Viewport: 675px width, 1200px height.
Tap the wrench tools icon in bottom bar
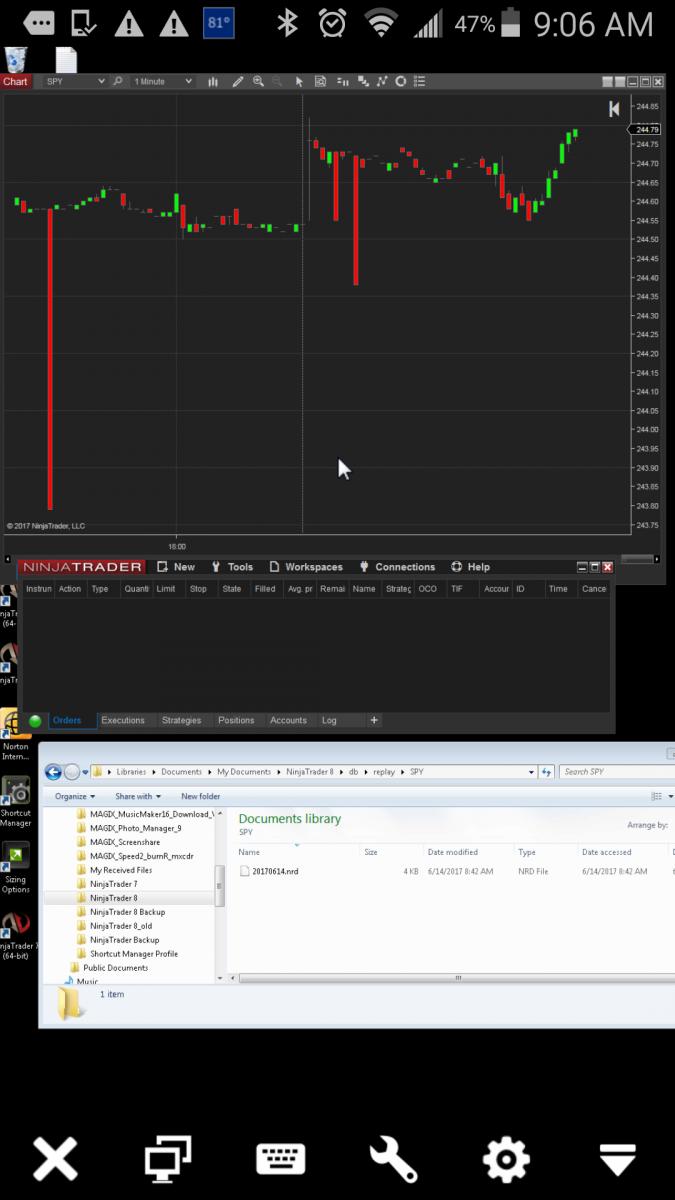(x=393, y=1159)
